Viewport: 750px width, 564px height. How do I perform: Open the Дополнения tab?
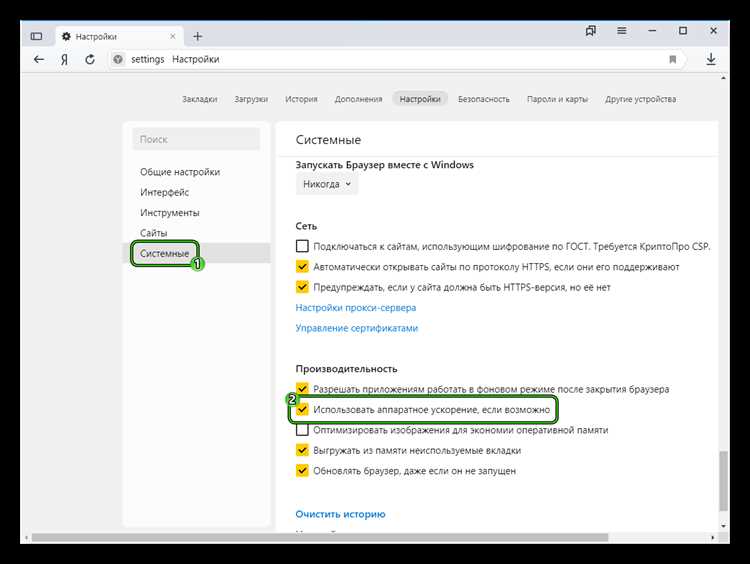click(358, 99)
